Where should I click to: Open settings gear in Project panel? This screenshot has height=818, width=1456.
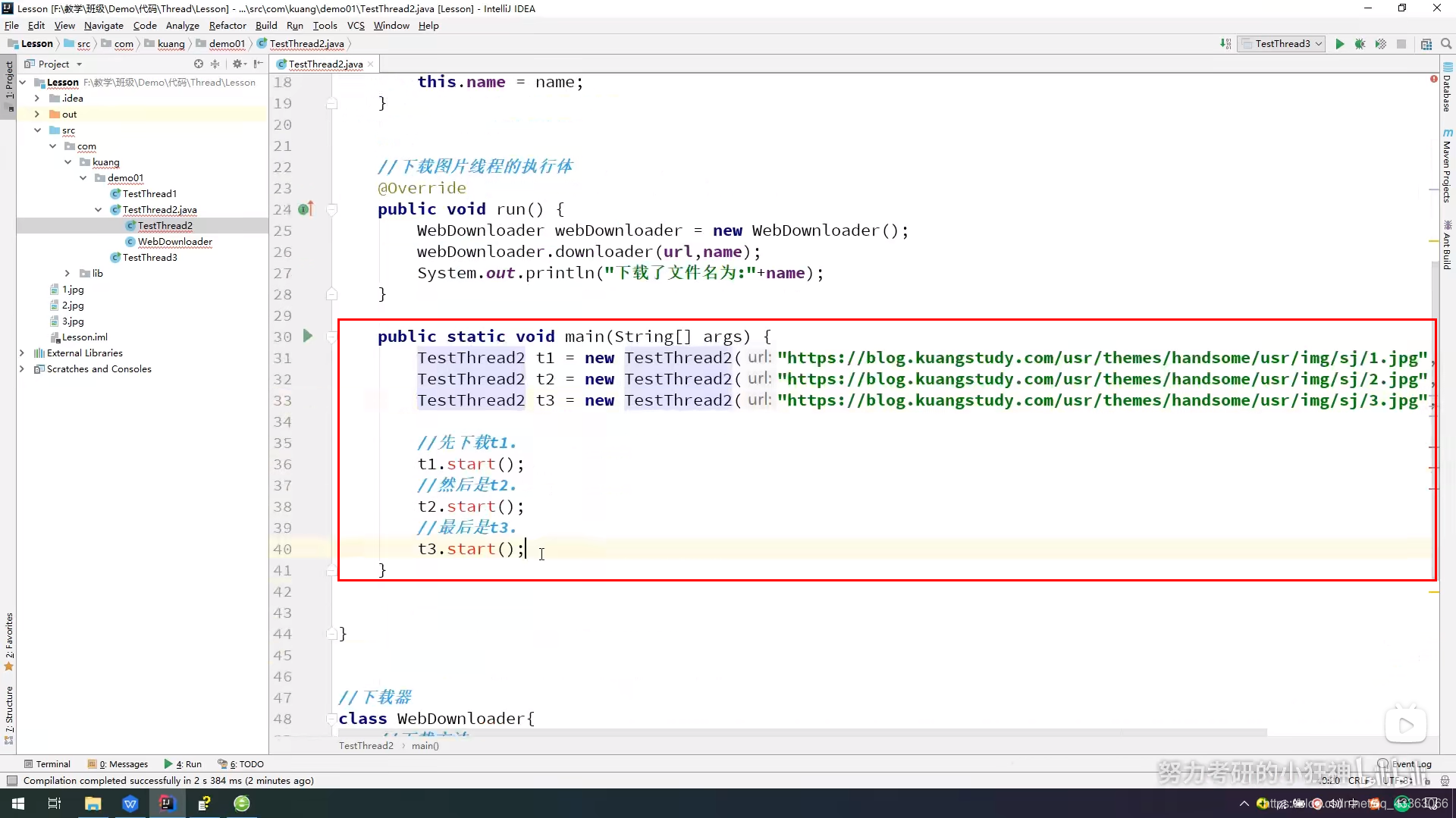[x=238, y=64]
